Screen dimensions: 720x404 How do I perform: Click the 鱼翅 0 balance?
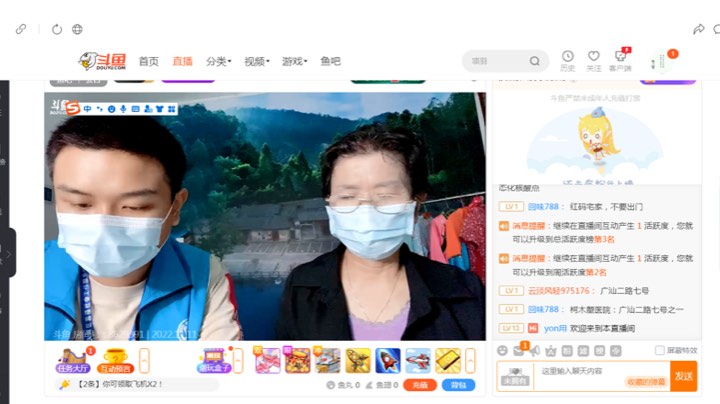(x=382, y=385)
